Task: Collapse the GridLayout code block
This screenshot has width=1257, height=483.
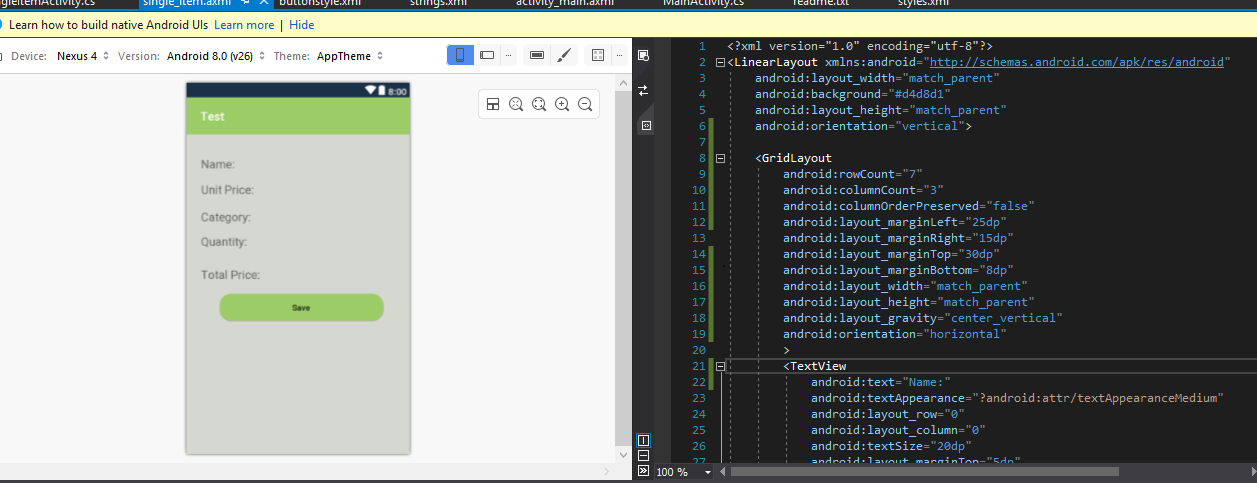Action: (x=721, y=158)
